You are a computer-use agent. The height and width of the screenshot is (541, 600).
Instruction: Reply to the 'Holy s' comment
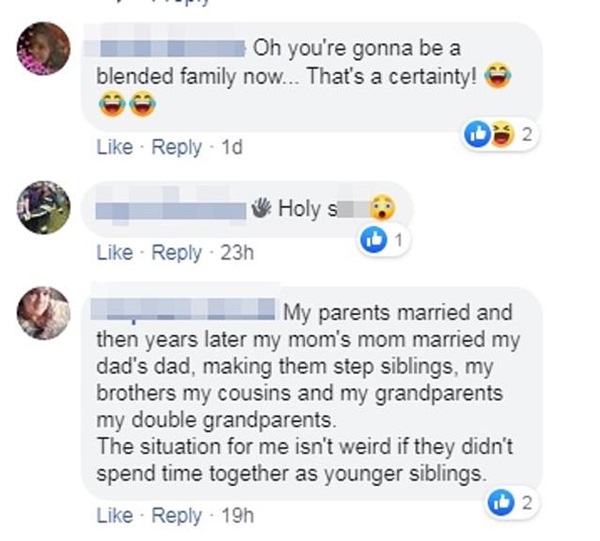176,253
